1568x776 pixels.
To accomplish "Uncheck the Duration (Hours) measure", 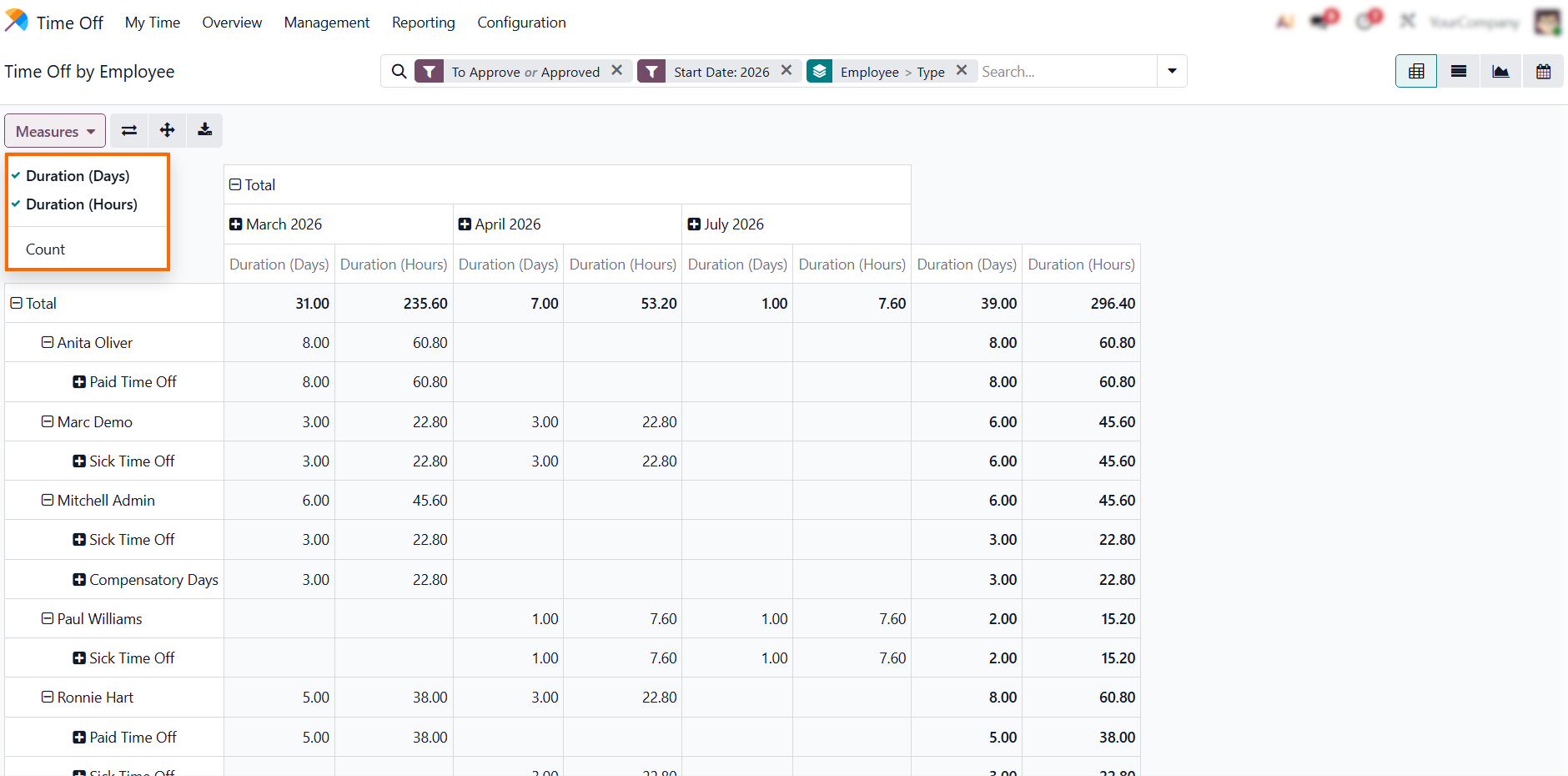I will click(81, 204).
